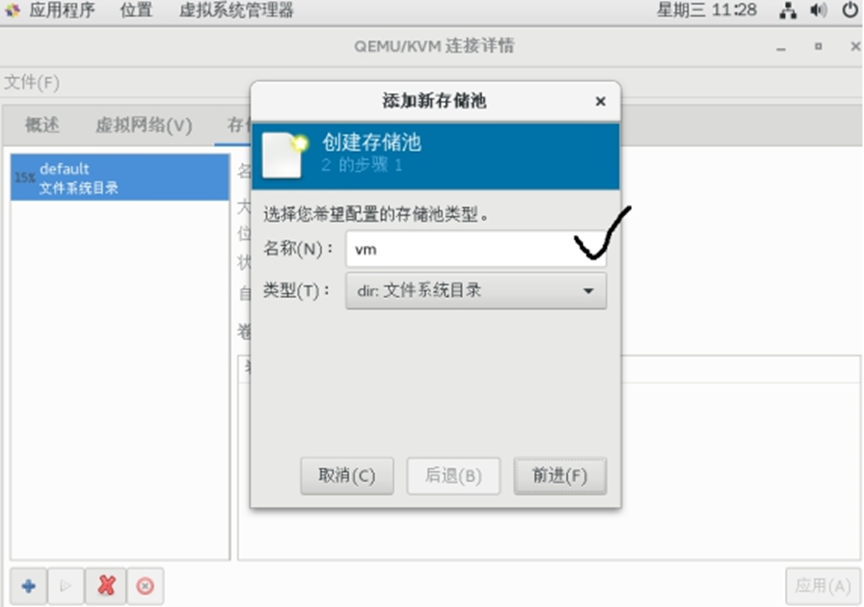
Task: Open the network status icon in top bar
Action: [x=788, y=10]
